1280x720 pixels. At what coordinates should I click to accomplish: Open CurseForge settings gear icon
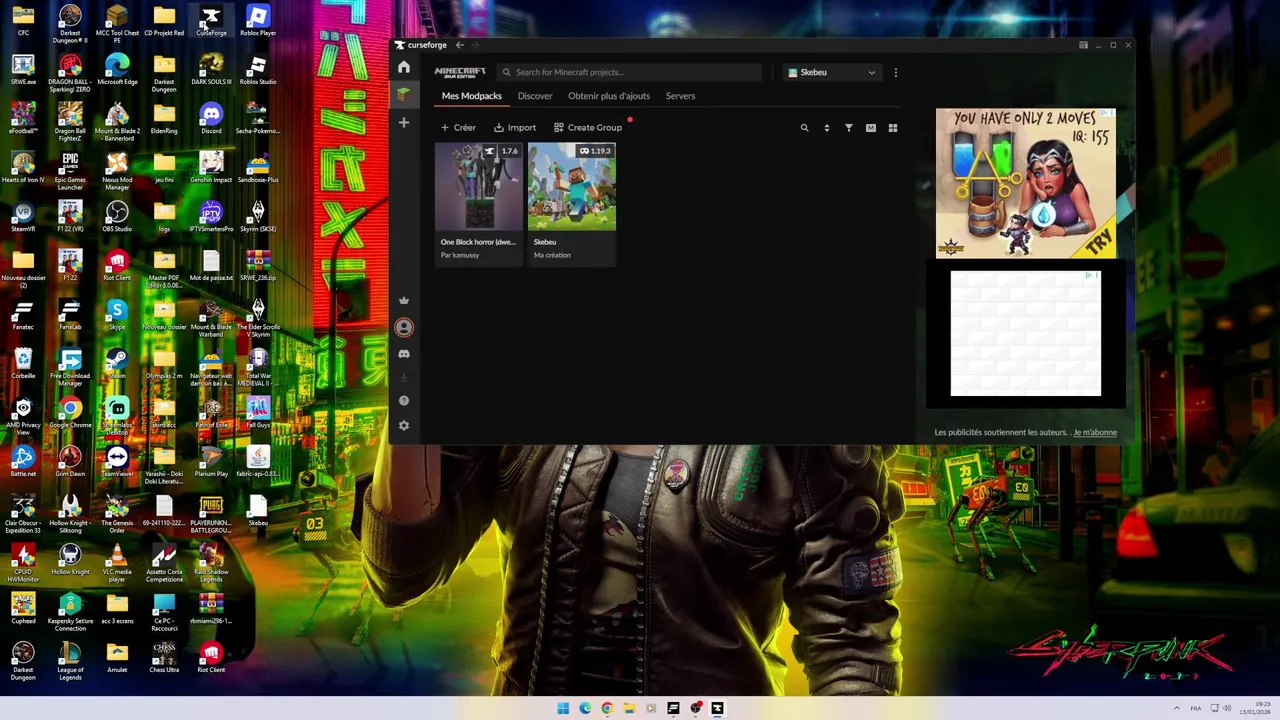[x=404, y=425]
